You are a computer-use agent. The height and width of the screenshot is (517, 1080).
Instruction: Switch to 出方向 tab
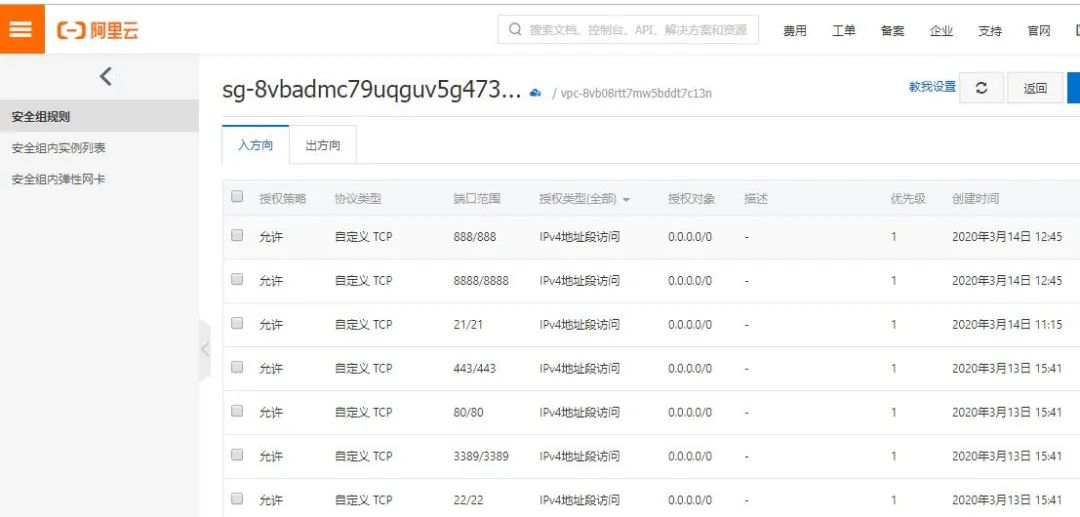pos(323,145)
